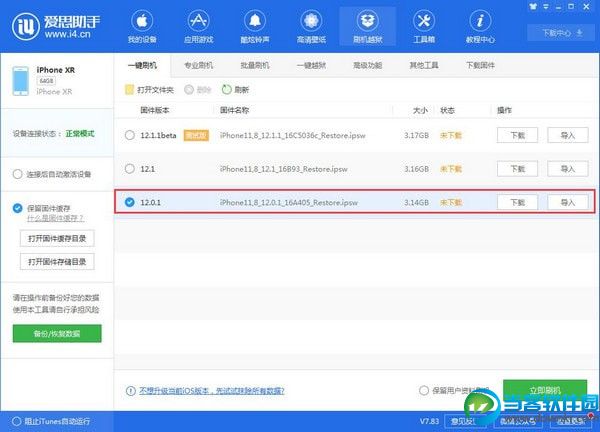Click 下载 for 12.1 firmware
The image size is (600, 432).
(517, 169)
